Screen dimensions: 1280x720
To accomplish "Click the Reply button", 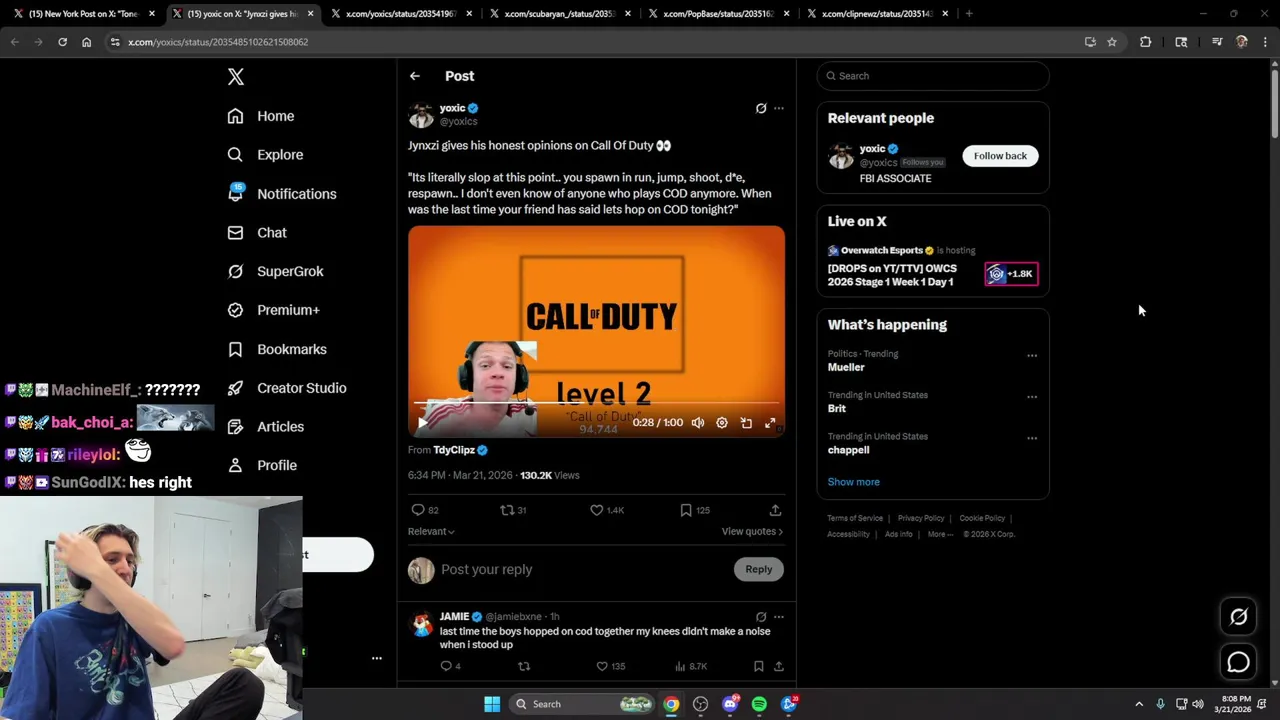I will [x=759, y=569].
